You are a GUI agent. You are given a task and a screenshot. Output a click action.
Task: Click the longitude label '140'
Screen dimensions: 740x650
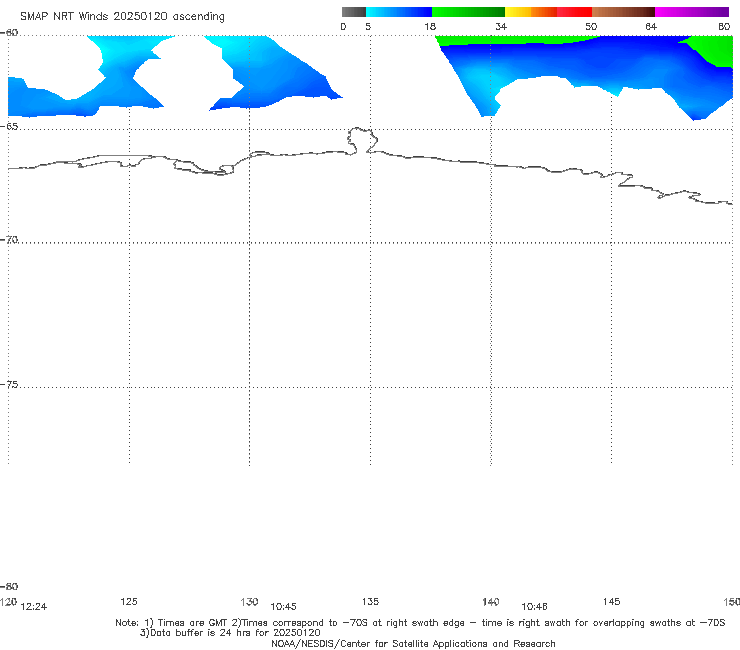(491, 602)
